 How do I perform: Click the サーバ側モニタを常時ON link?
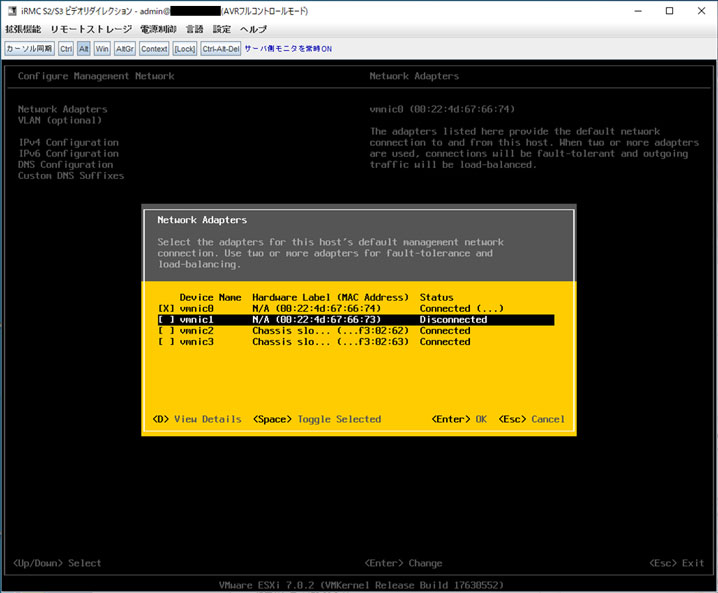click(x=288, y=49)
